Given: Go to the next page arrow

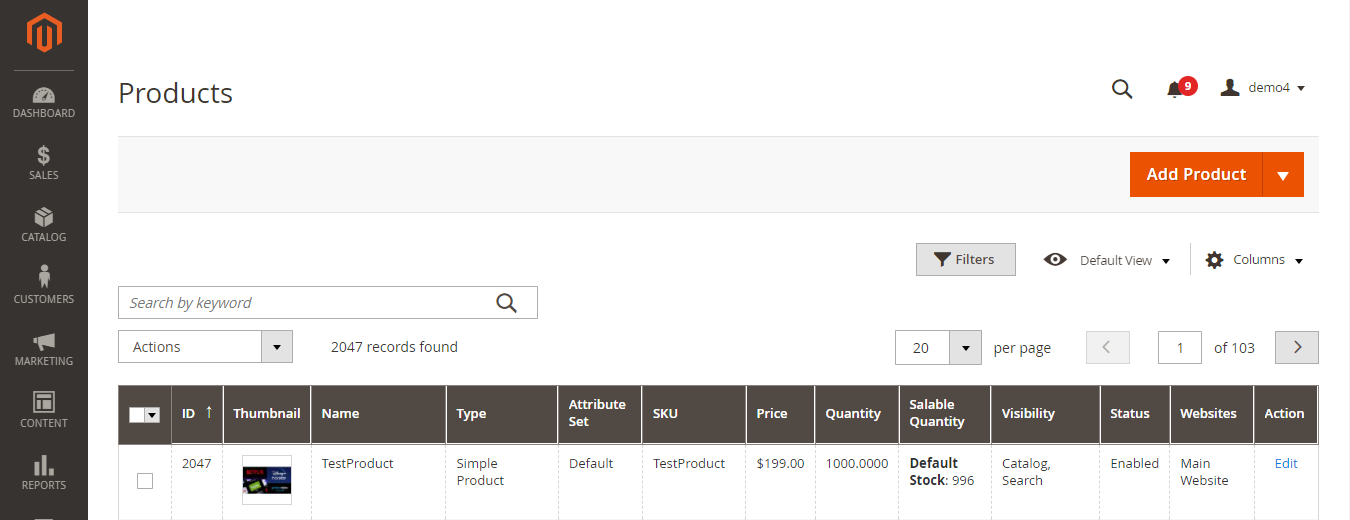Looking at the screenshot, I should click(1297, 347).
